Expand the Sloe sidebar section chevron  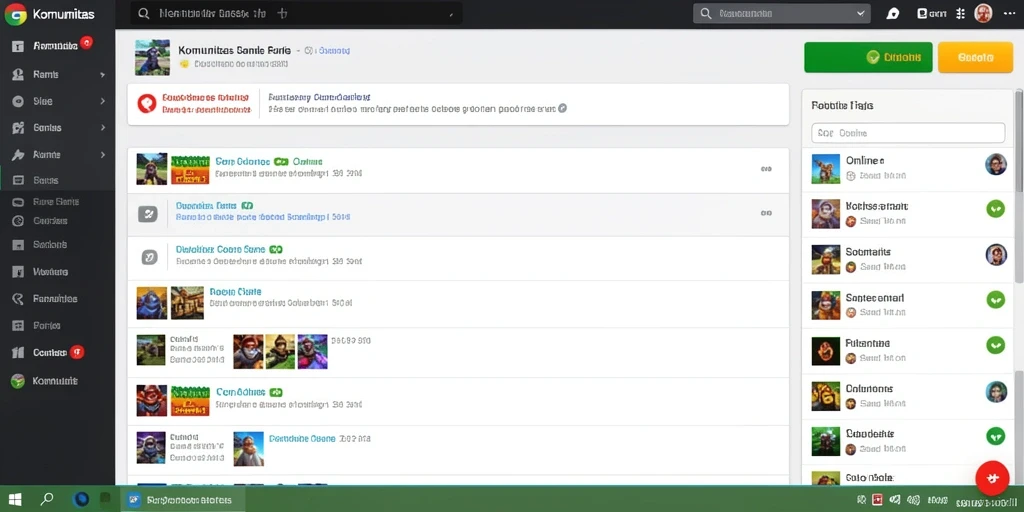[103, 101]
